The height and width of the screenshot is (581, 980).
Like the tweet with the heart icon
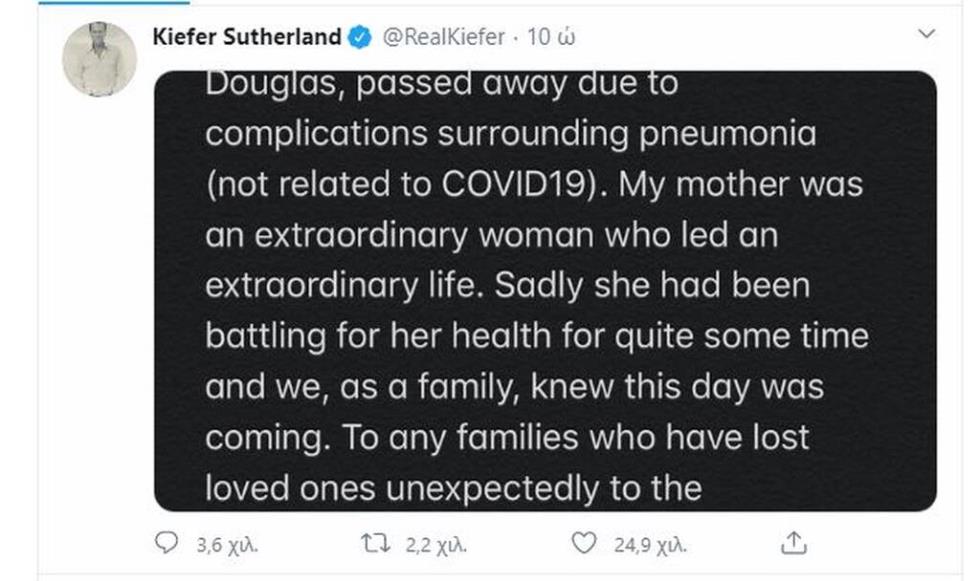click(582, 543)
